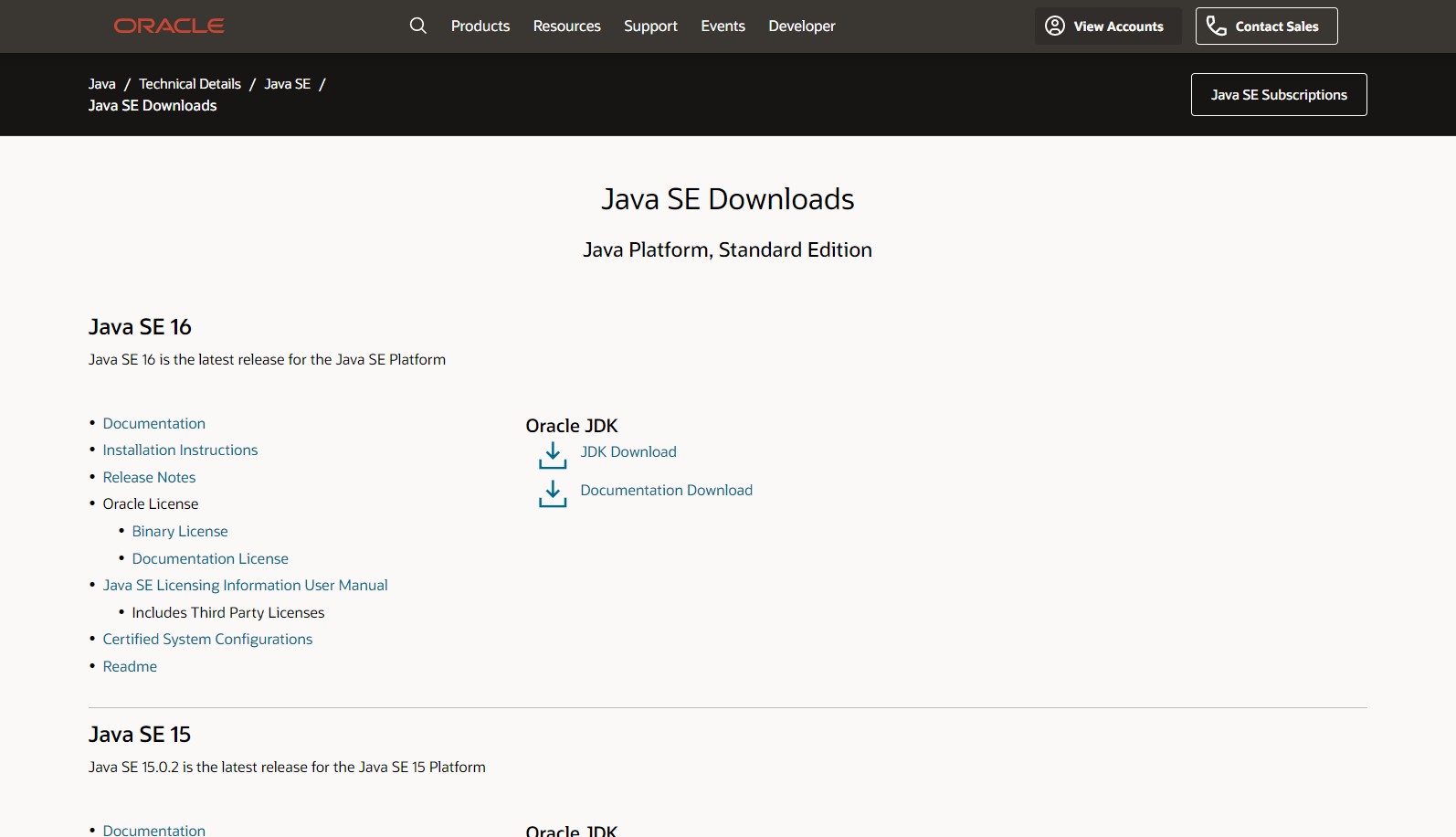The width and height of the screenshot is (1456, 837).
Task: Go to Technical Details breadcrumb
Action: [190, 83]
